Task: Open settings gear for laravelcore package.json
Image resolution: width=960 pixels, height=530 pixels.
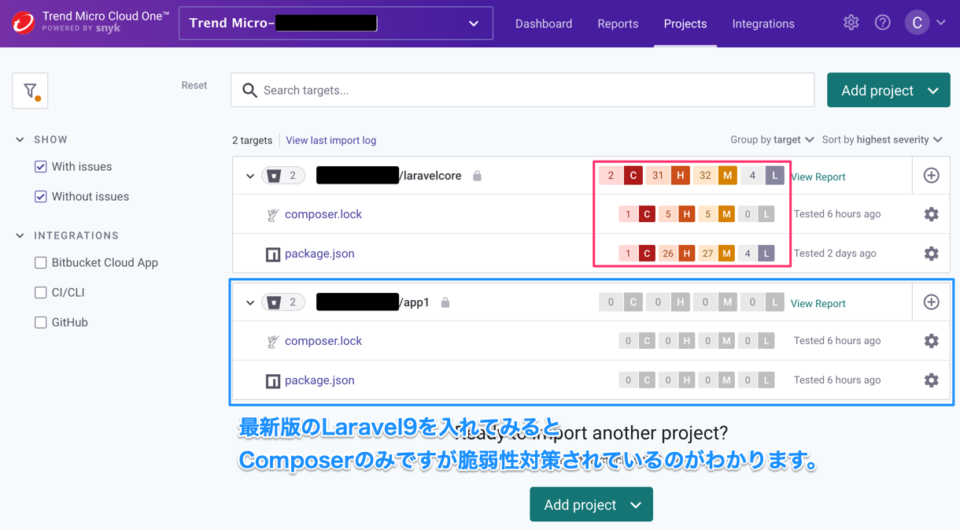Action: click(x=931, y=253)
